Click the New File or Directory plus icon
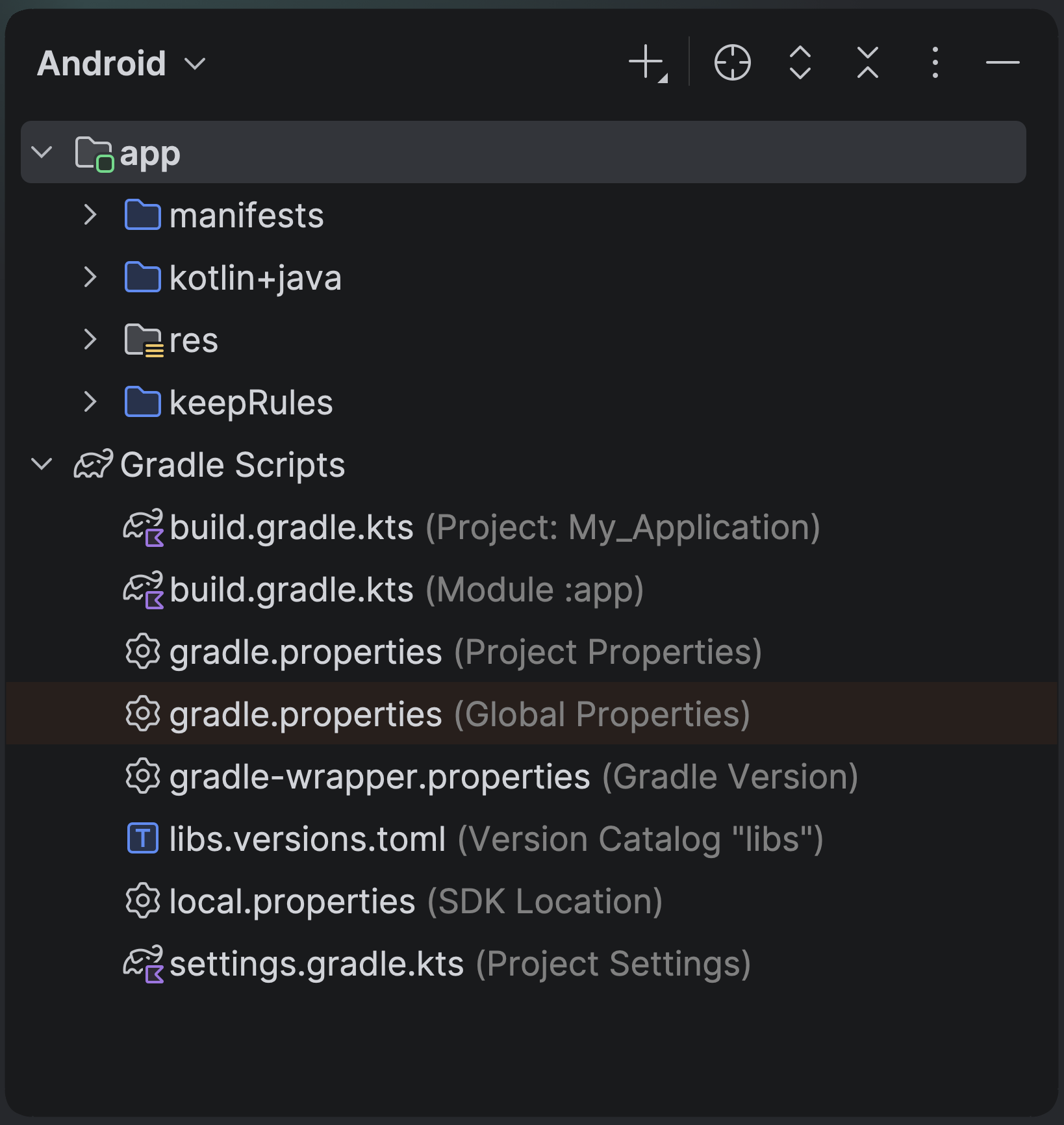The height and width of the screenshot is (1125, 1064). coord(648,64)
